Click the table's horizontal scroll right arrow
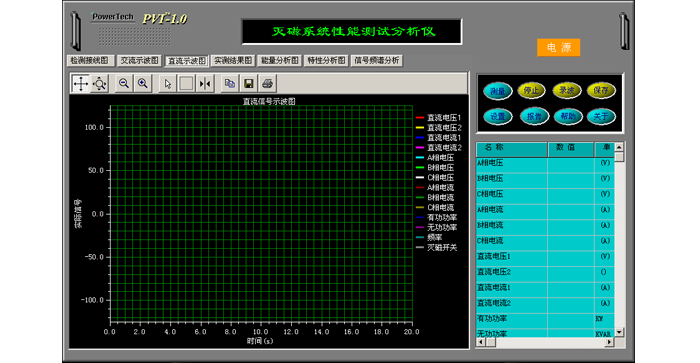The height and width of the screenshot is (363, 700). pos(609,342)
